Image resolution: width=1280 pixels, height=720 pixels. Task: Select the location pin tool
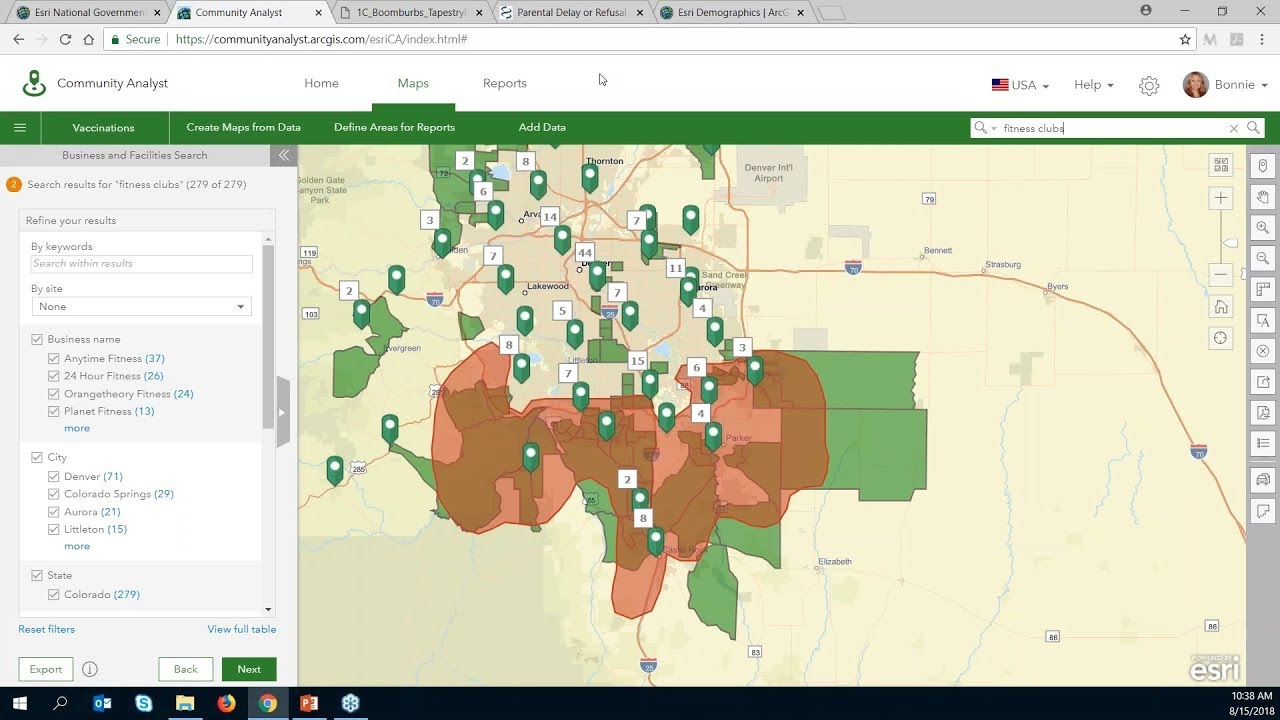point(1263,166)
